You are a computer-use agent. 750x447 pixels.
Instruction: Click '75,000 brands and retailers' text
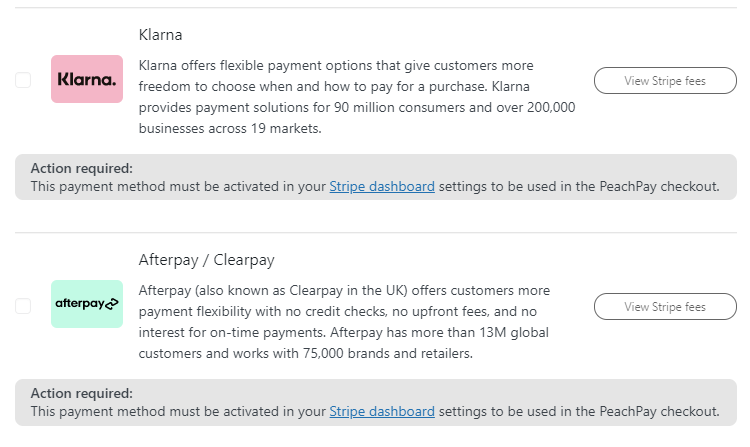[x=387, y=354]
